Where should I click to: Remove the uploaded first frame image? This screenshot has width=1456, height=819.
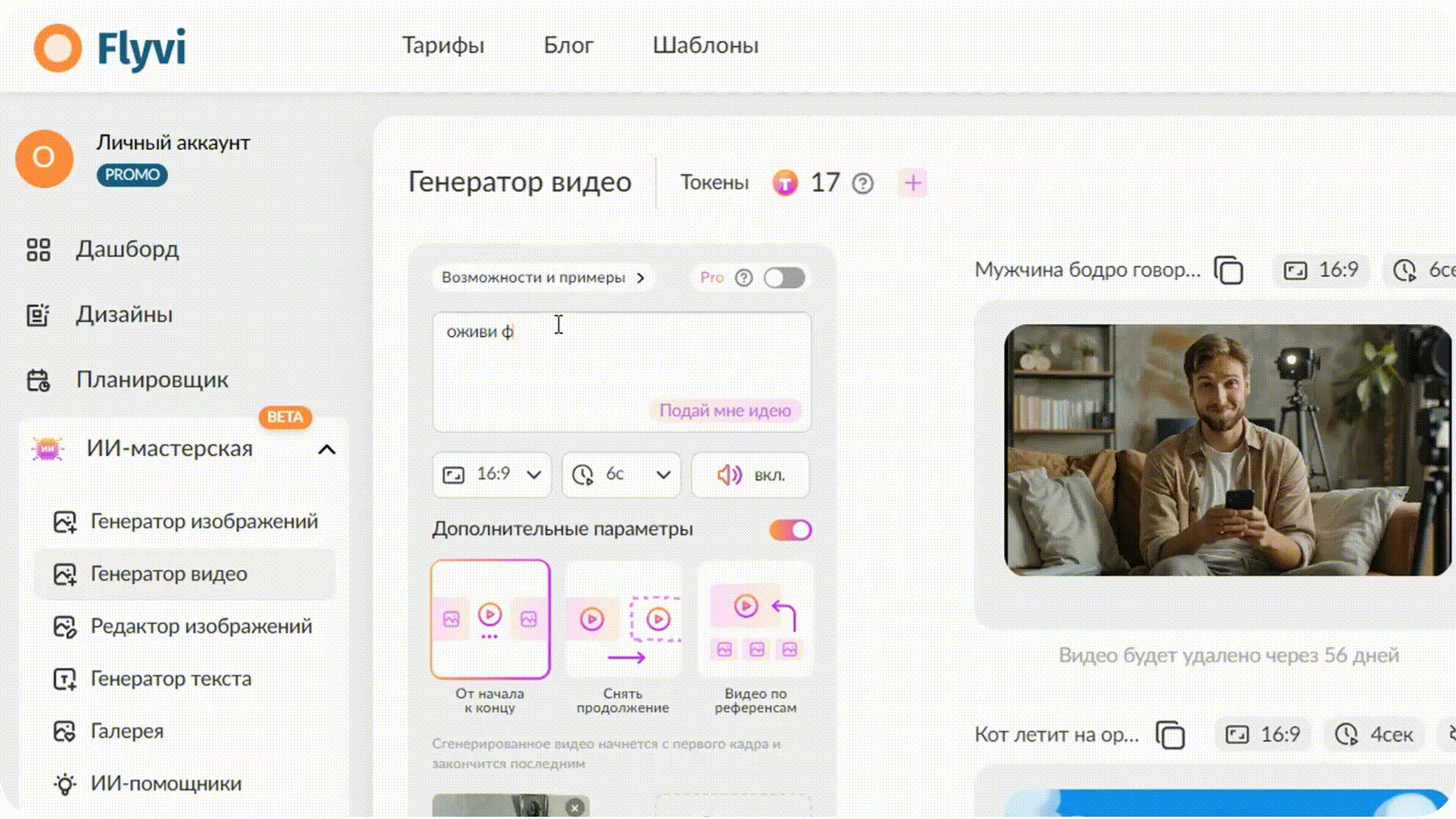click(576, 808)
